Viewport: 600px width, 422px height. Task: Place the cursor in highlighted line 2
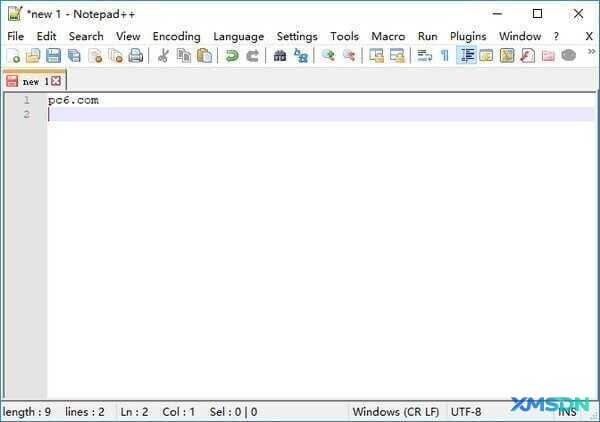pyautogui.click(x=321, y=114)
